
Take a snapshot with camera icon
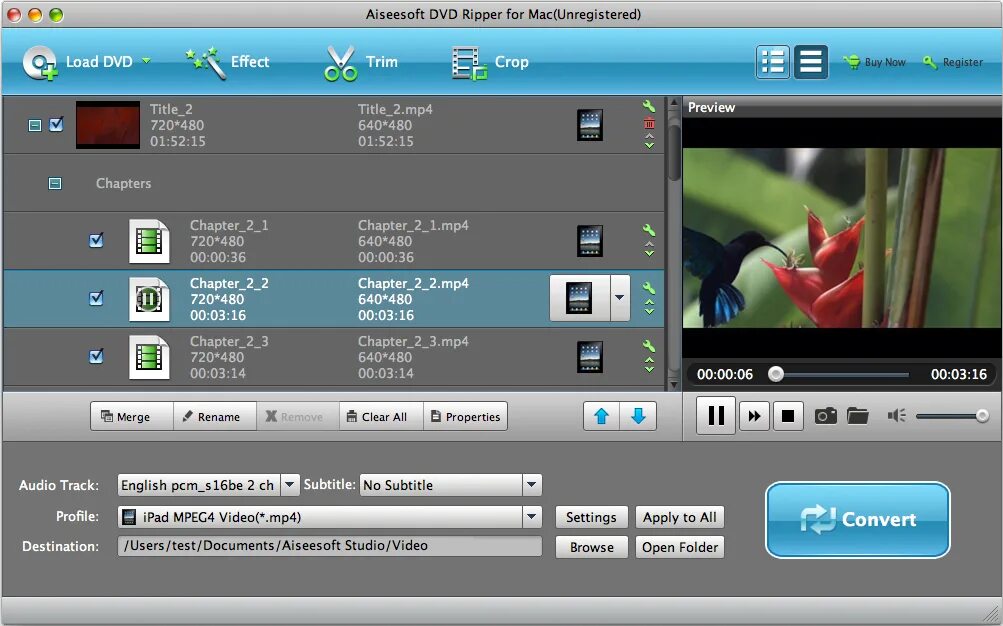[x=825, y=416]
